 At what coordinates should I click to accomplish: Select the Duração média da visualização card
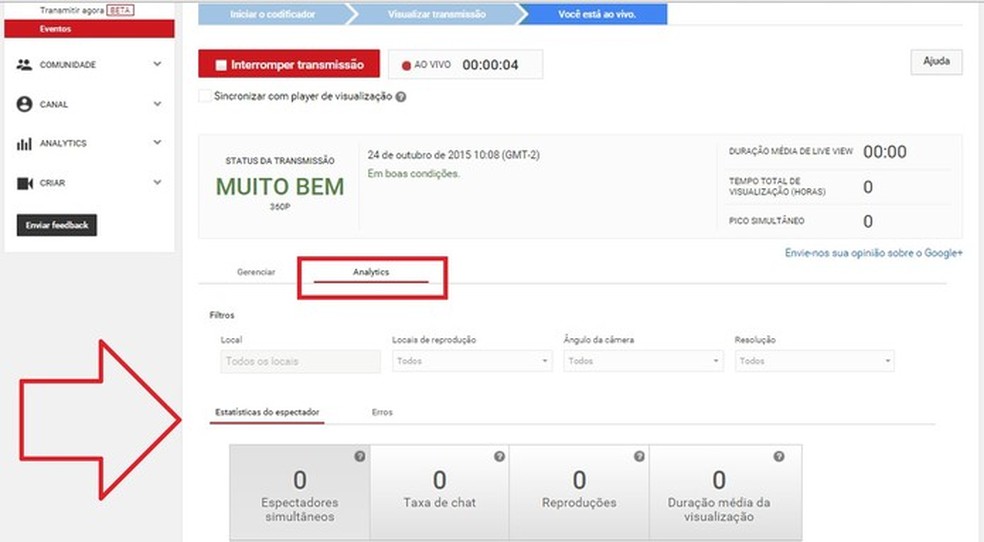click(725, 491)
